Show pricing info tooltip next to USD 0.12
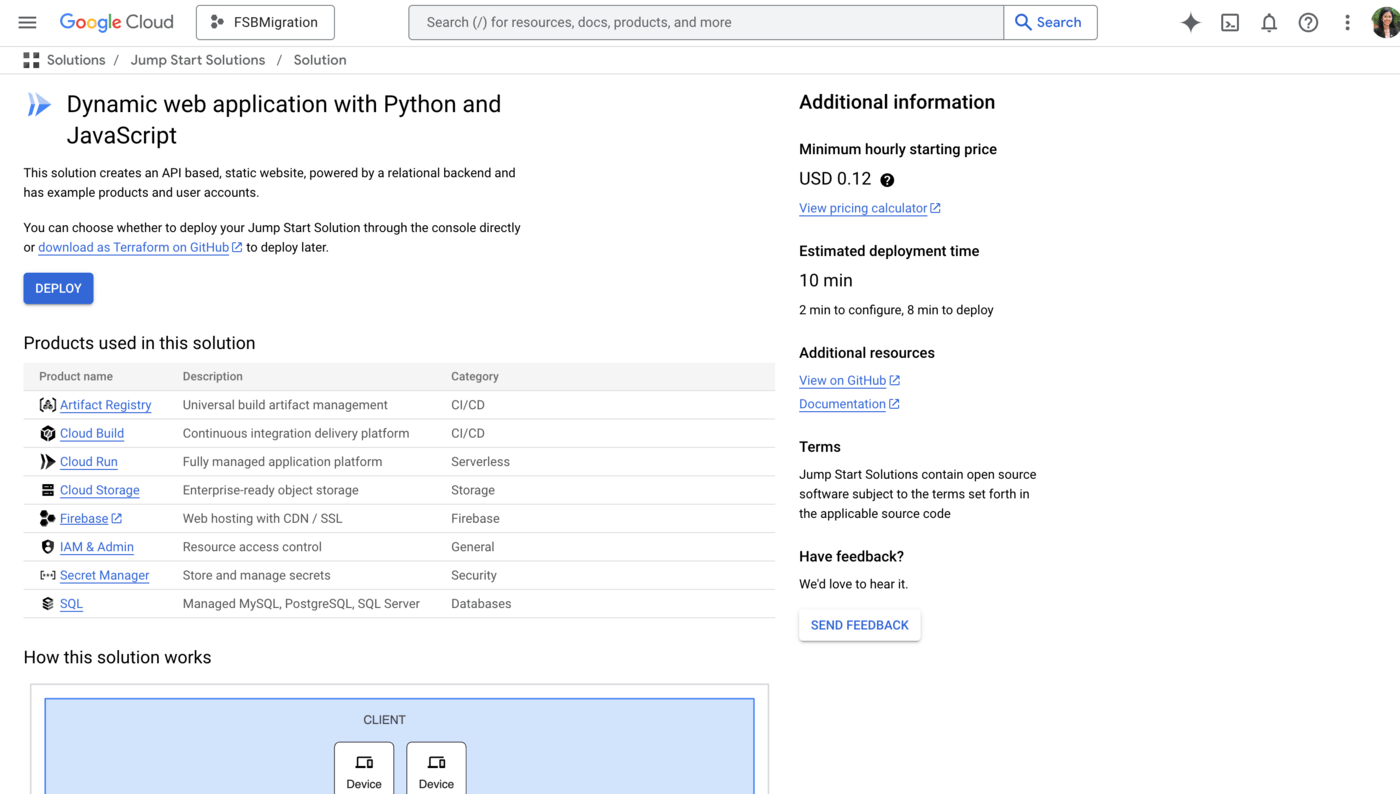 coord(887,180)
